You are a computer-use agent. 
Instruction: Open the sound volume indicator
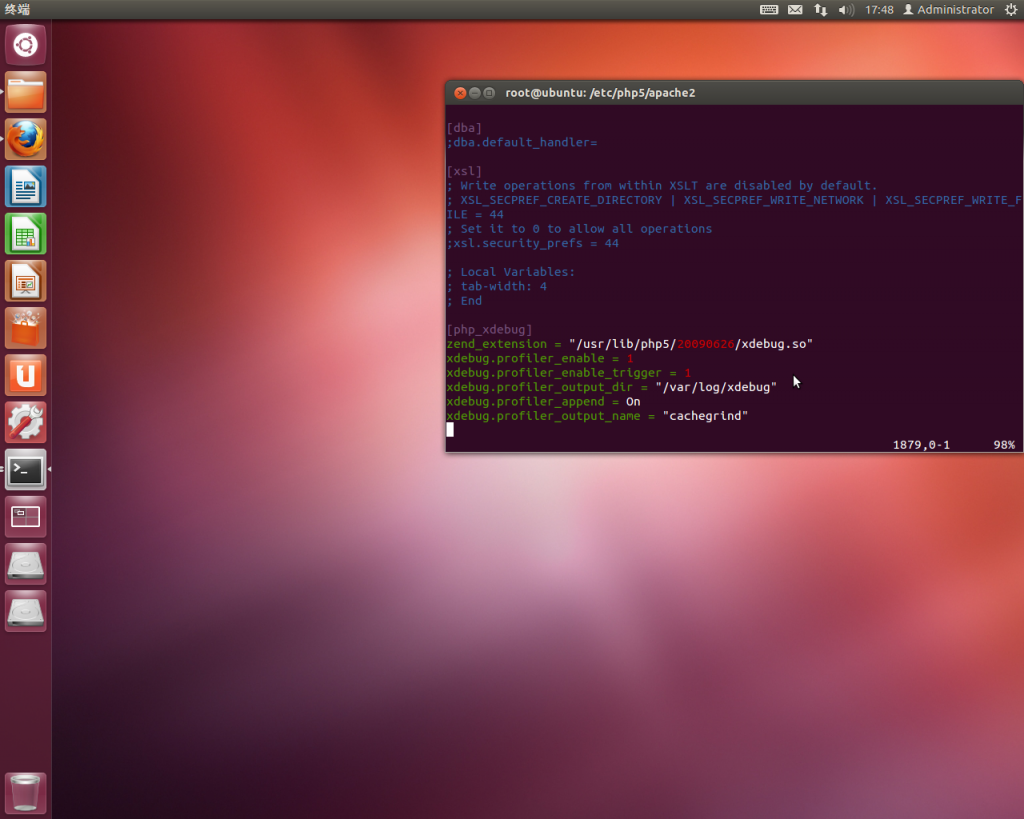click(x=846, y=10)
